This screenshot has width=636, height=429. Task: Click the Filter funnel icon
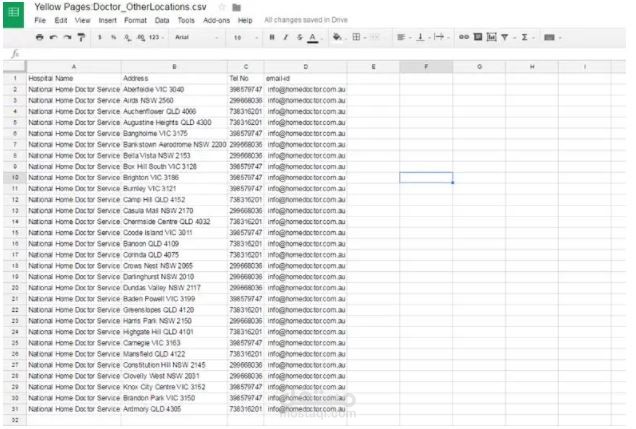tap(507, 37)
